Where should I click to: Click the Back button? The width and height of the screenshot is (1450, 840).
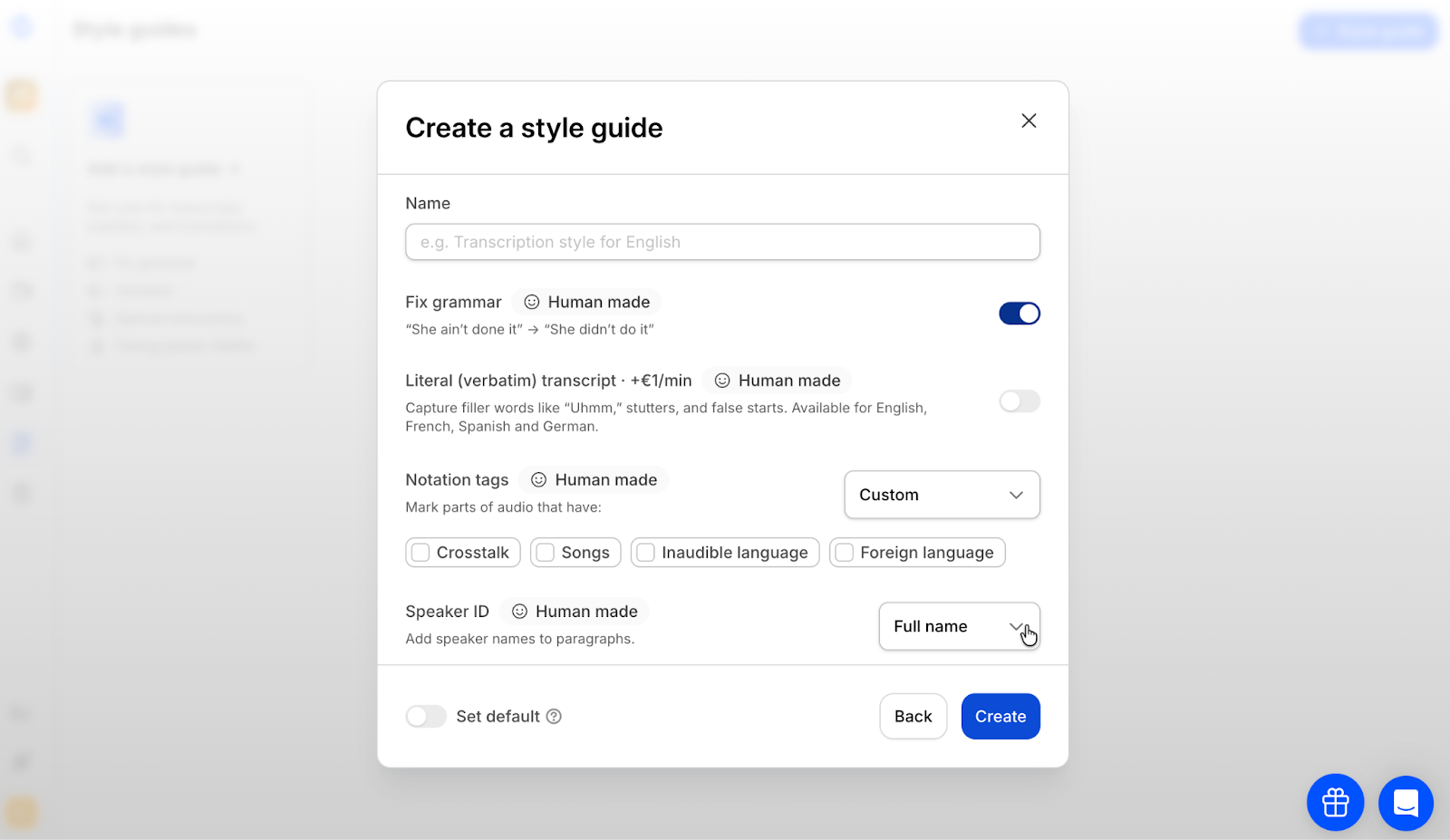coord(913,716)
